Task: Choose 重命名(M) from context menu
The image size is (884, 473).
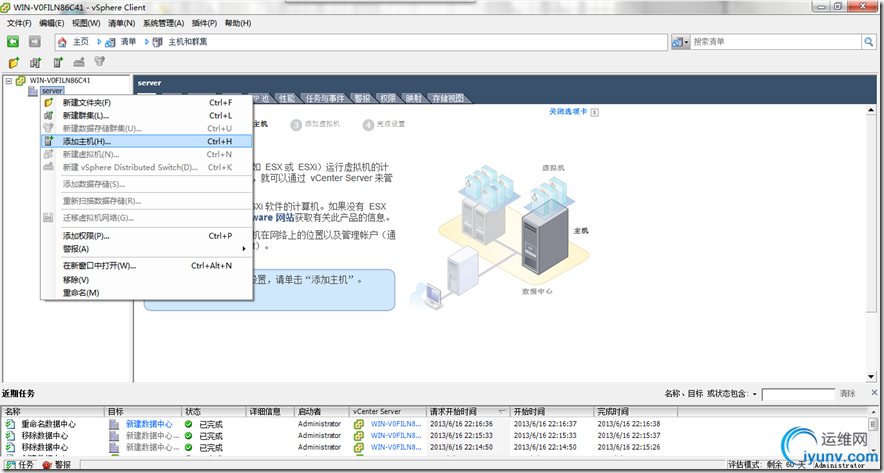Action: tap(147, 293)
